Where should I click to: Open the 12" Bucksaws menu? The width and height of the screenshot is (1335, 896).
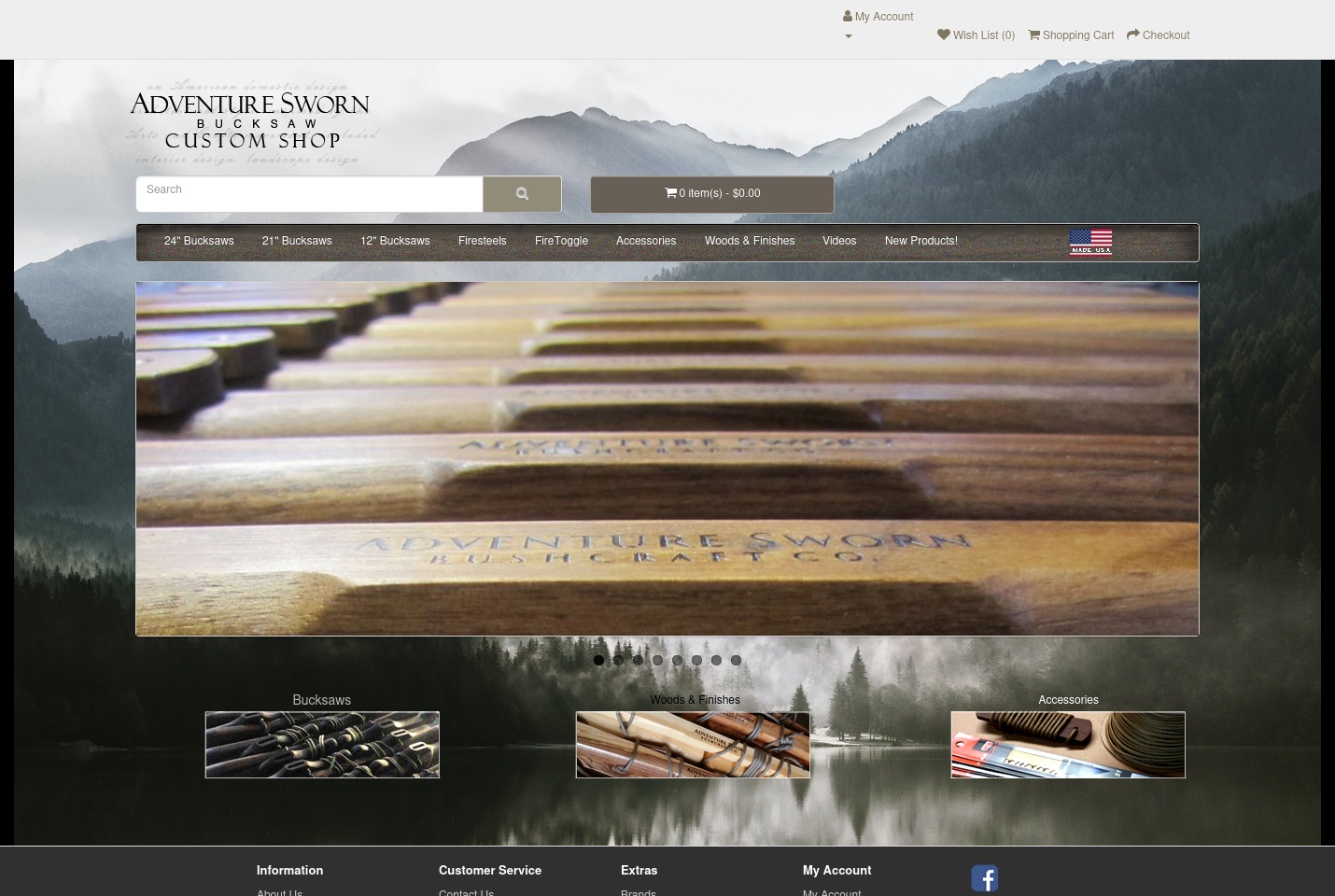click(x=395, y=241)
